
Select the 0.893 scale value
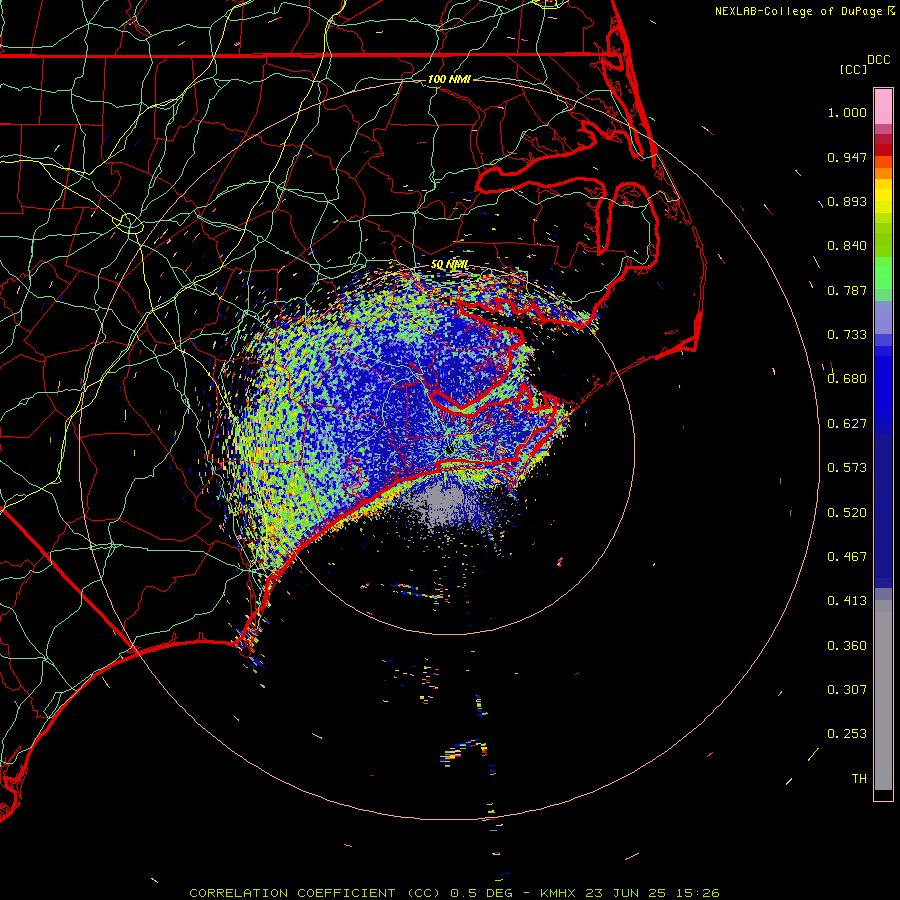point(847,201)
